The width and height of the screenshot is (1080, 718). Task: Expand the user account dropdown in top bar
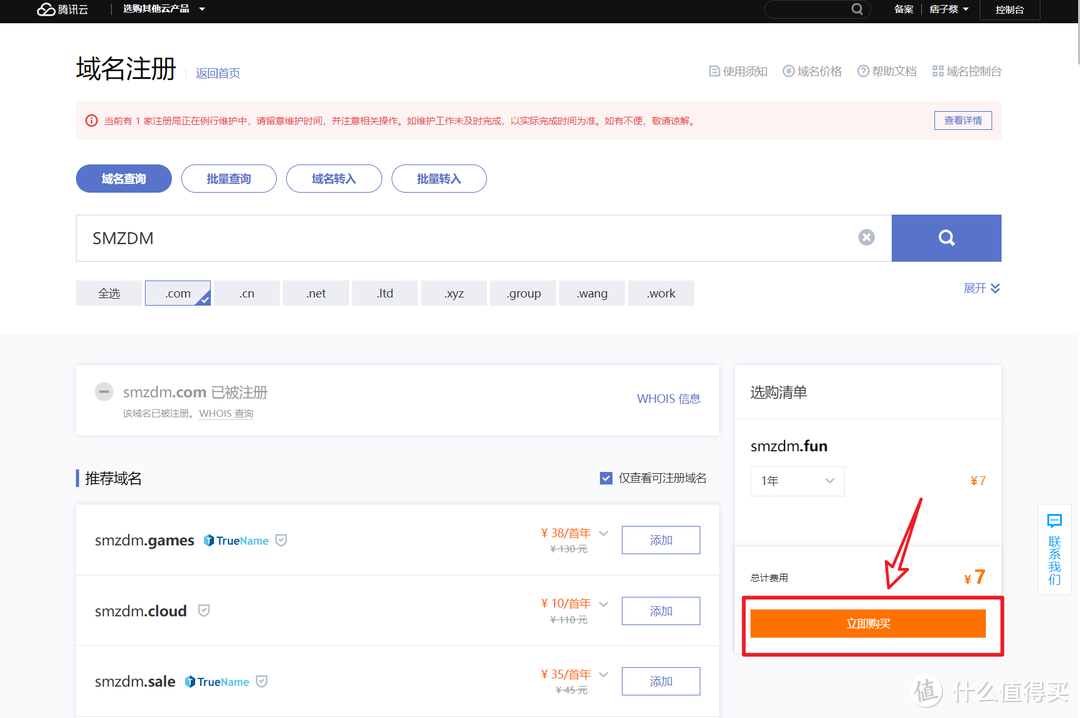click(948, 9)
